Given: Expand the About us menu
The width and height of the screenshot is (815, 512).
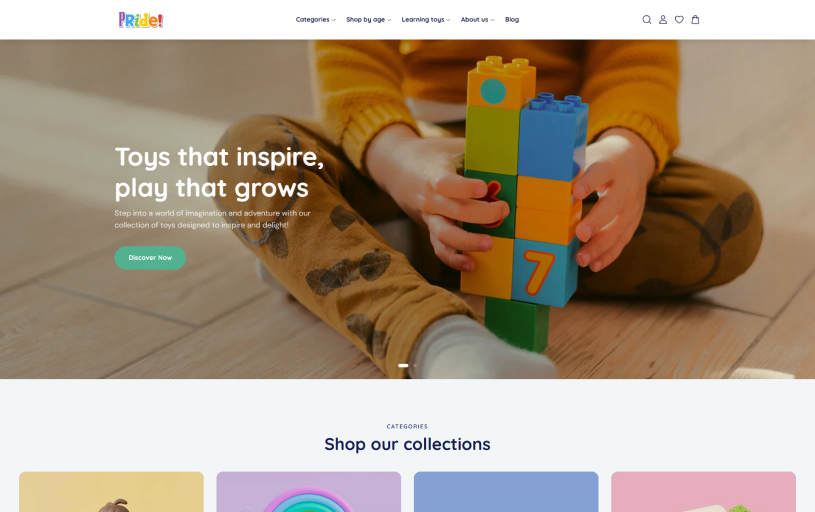Looking at the screenshot, I should pyautogui.click(x=477, y=20).
